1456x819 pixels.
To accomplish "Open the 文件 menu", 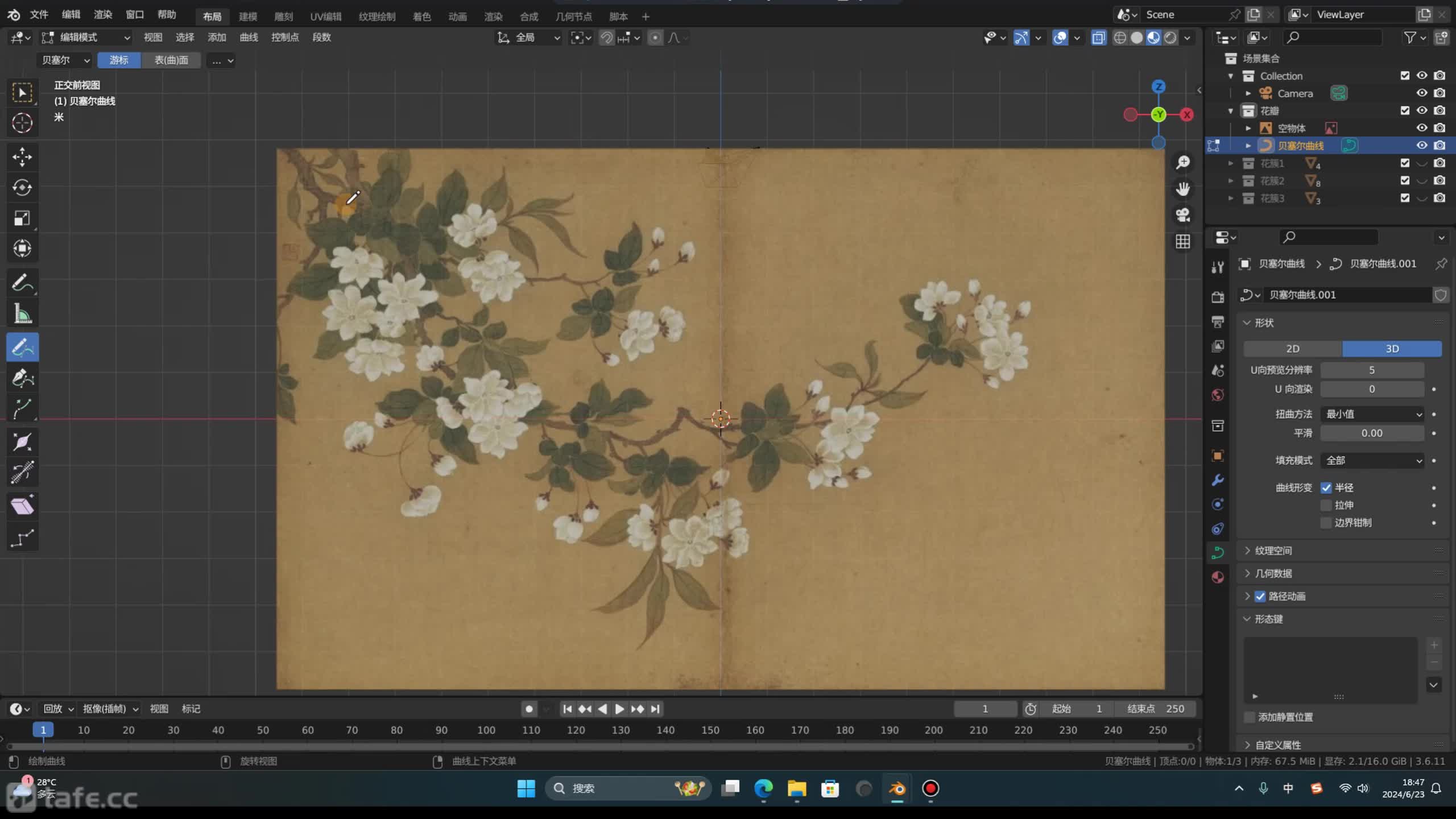I will pyautogui.click(x=39, y=15).
